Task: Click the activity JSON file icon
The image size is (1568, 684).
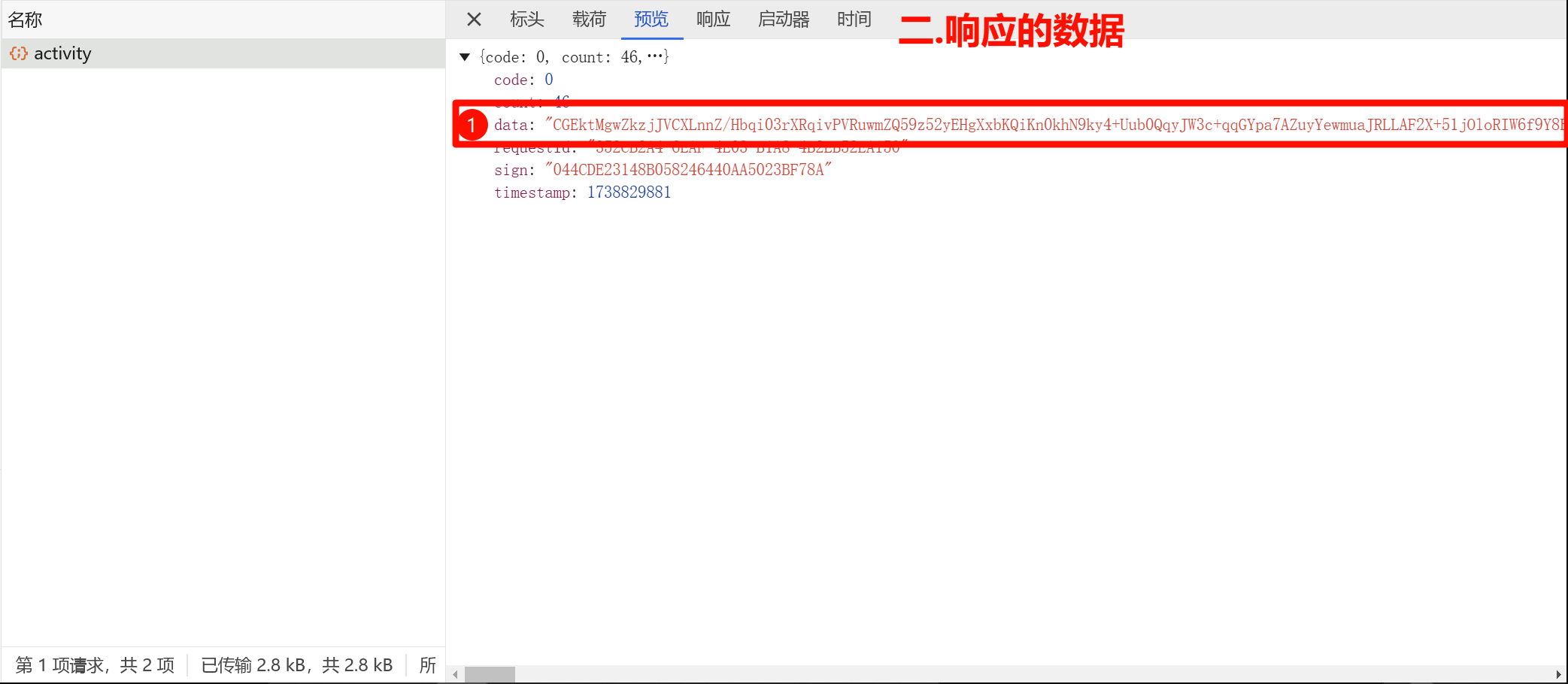Action: 19,53
